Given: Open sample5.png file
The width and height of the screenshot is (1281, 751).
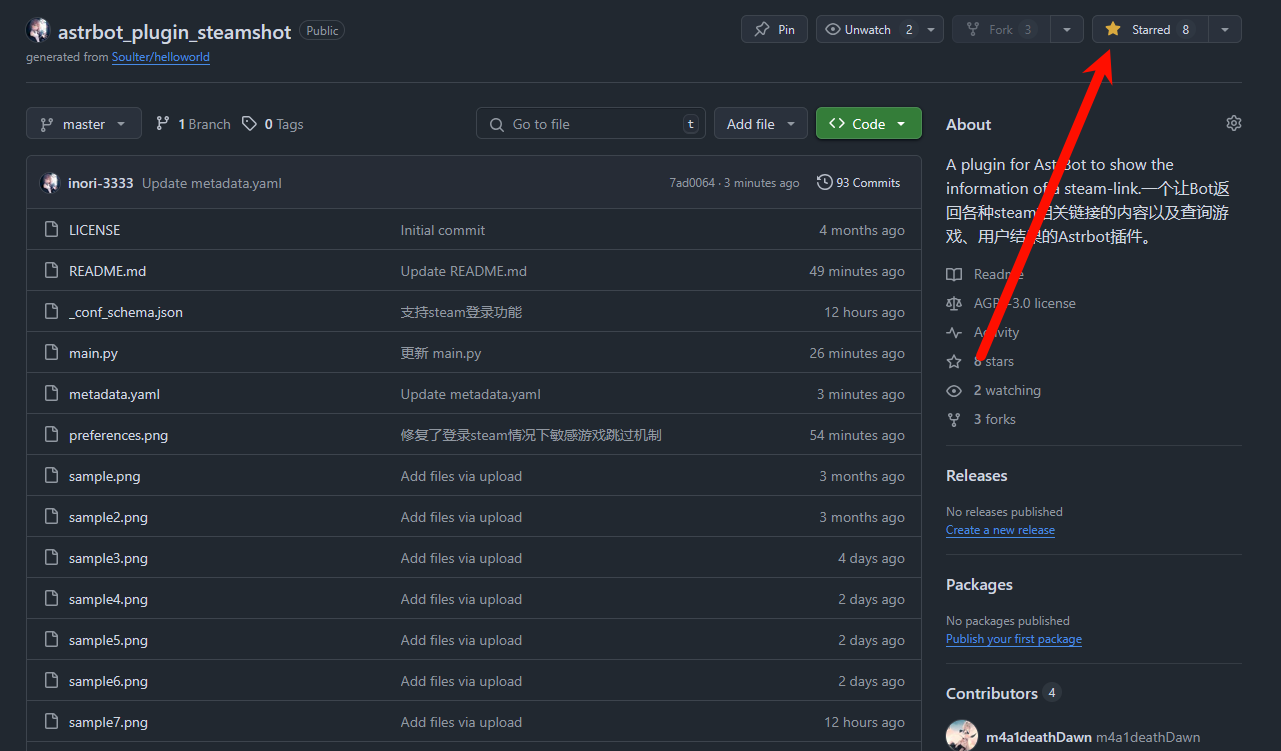Looking at the screenshot, I should pos(108,640).
